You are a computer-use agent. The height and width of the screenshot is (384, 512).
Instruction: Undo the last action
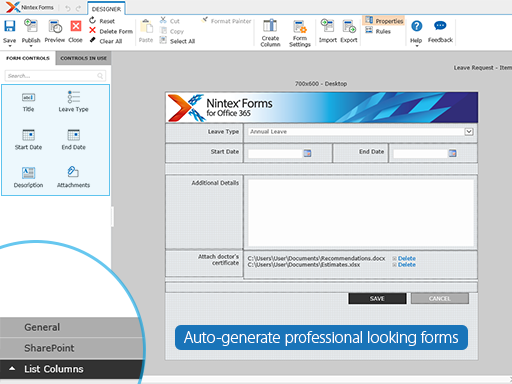(68, 8)
